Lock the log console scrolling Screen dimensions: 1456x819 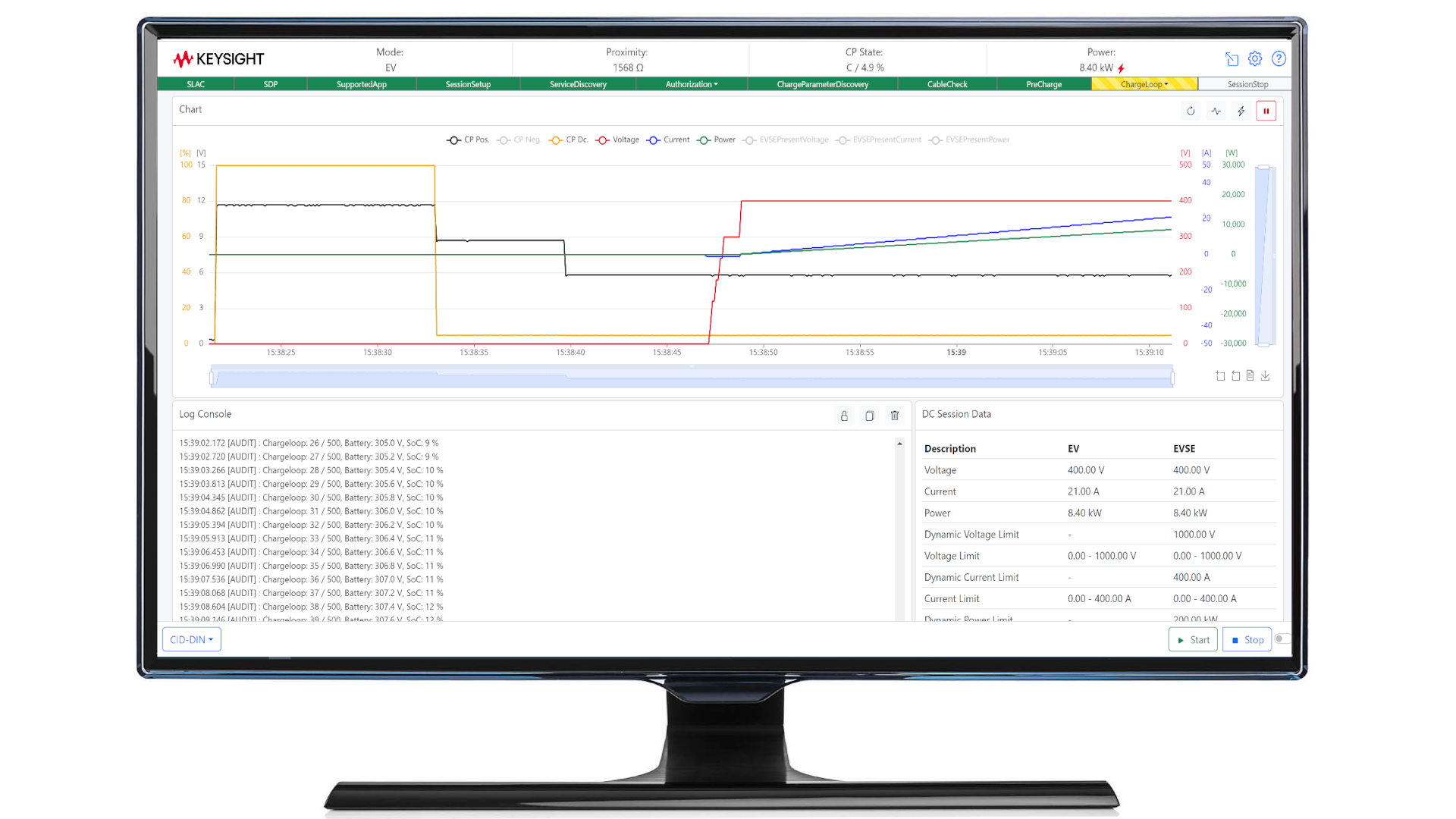(844, 416)
